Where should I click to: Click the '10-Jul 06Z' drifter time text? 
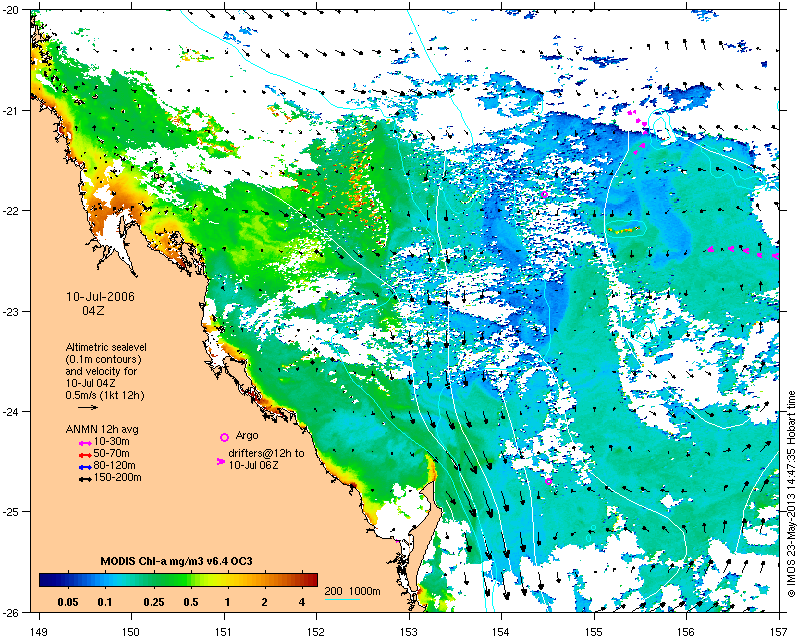pyautogui.click(x=253, y=465)
